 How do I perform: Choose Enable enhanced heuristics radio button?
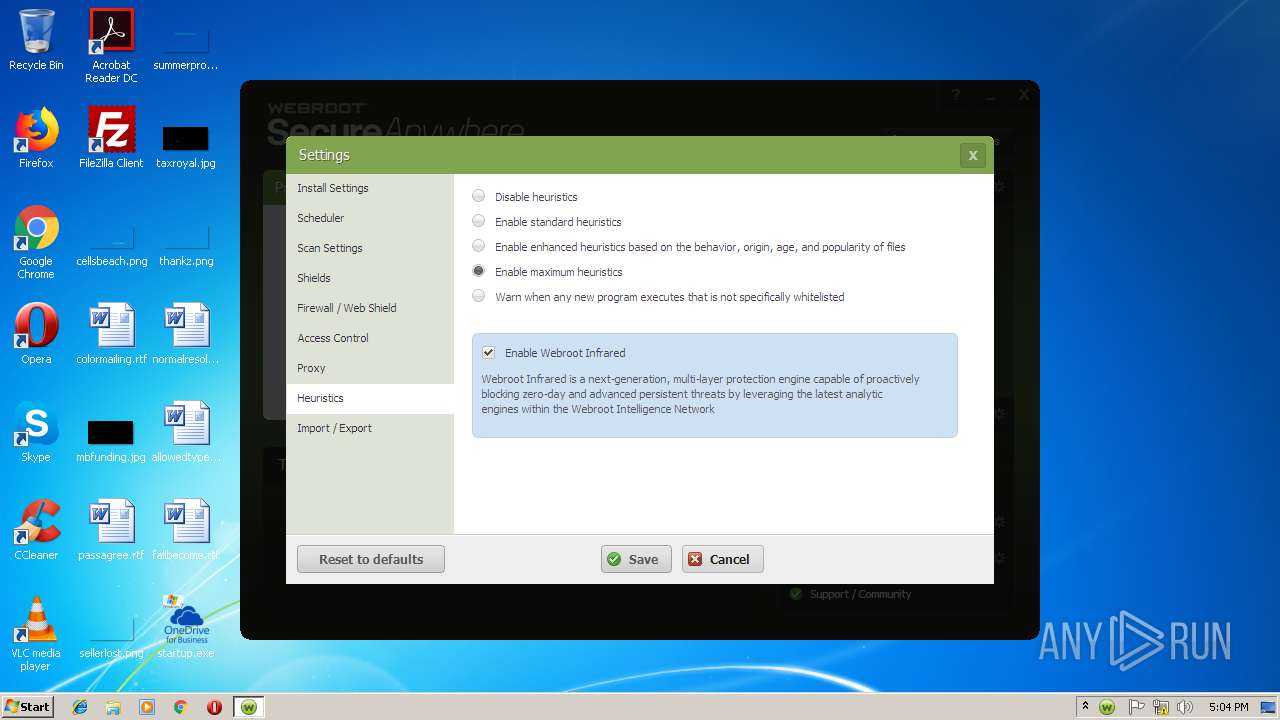478,246
